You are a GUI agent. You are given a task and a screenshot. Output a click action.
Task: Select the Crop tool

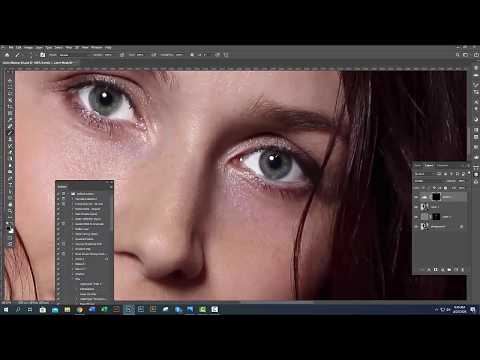coord(10,107)
